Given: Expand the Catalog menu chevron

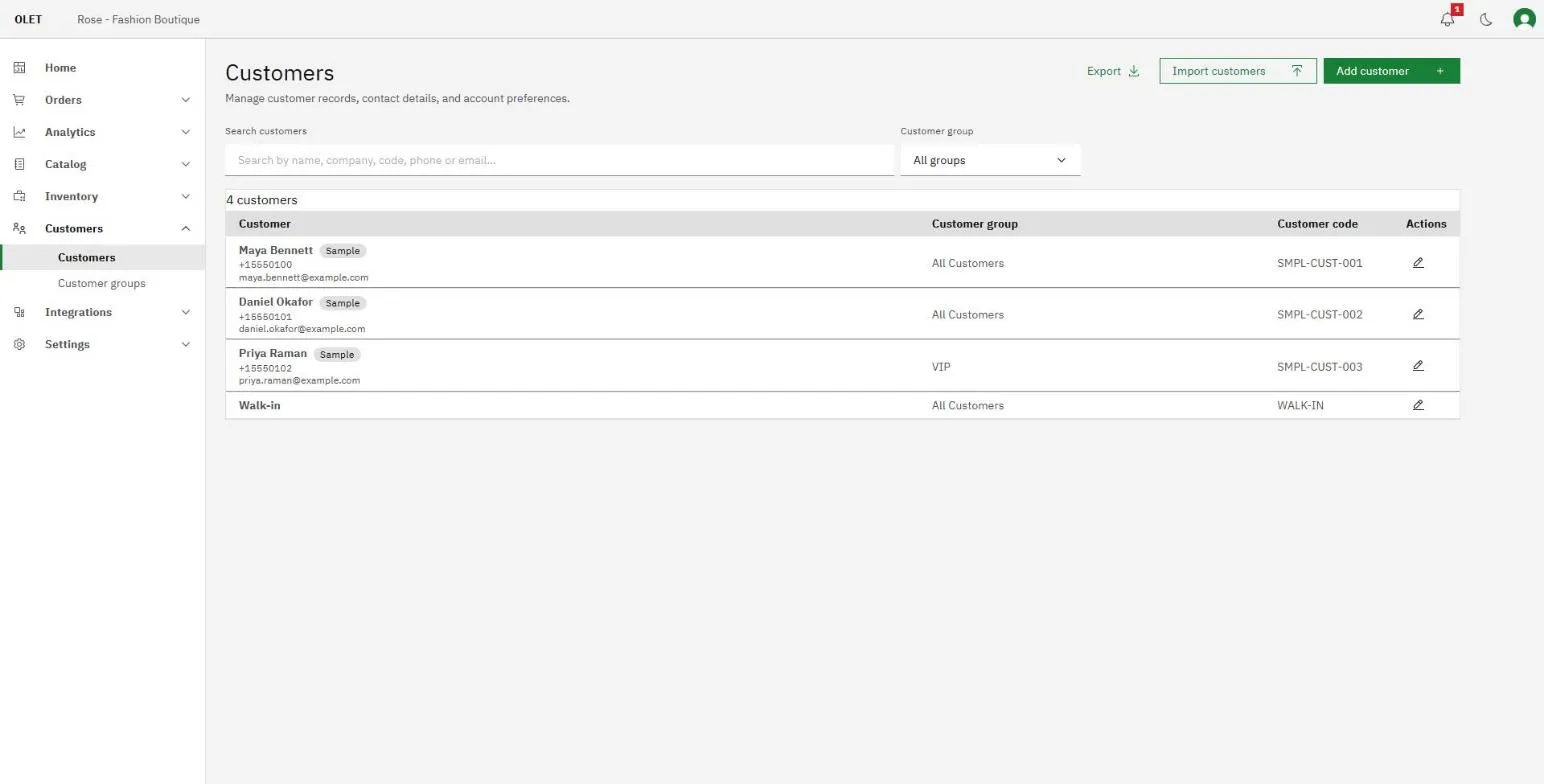Looking at the screenshot, I should point(185,164).
